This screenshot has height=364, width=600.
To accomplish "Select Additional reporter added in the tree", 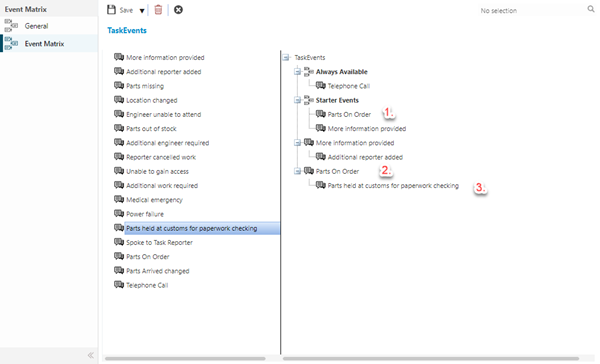I will (x=365, y=157).
